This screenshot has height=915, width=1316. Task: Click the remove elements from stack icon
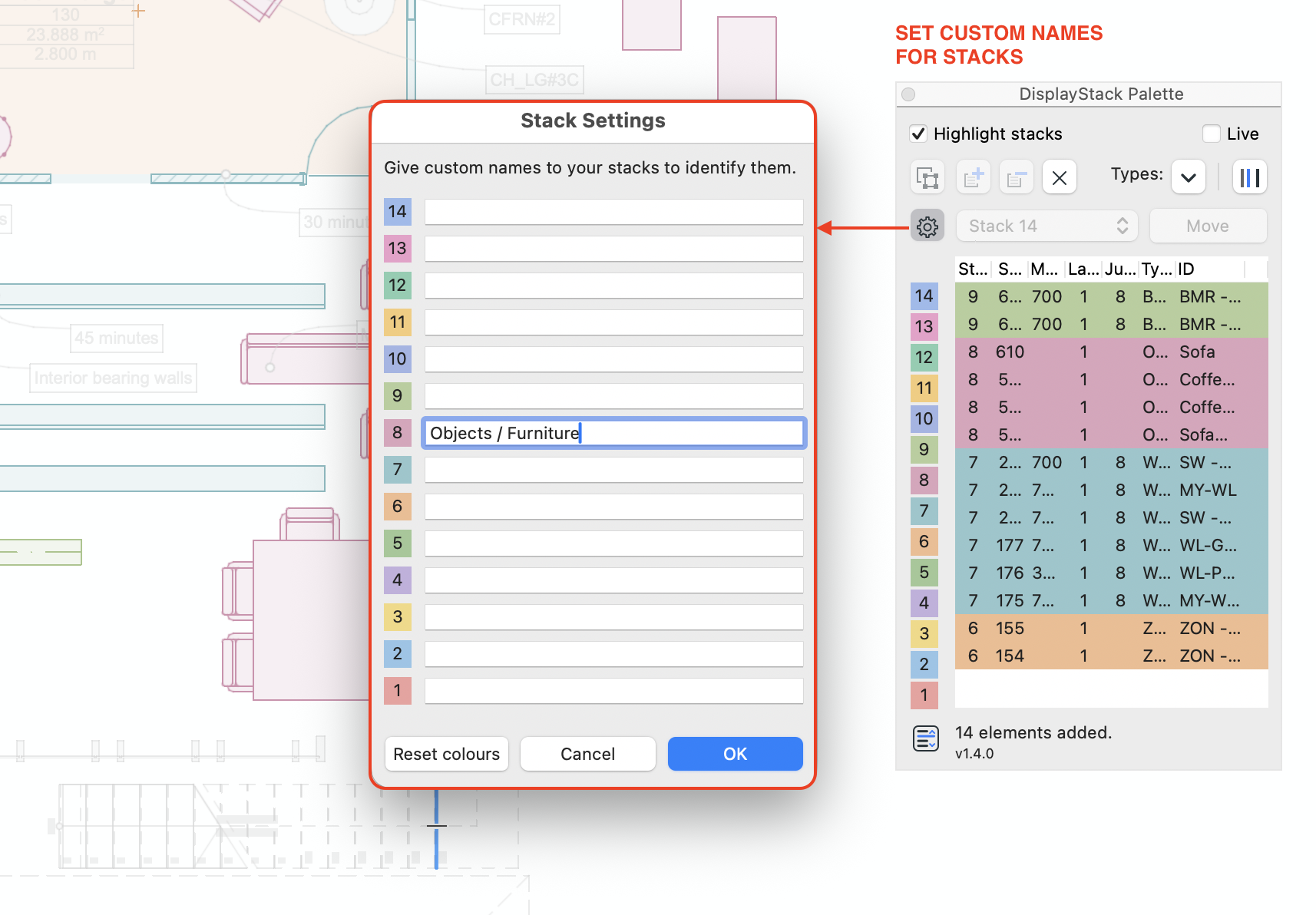1016,177
